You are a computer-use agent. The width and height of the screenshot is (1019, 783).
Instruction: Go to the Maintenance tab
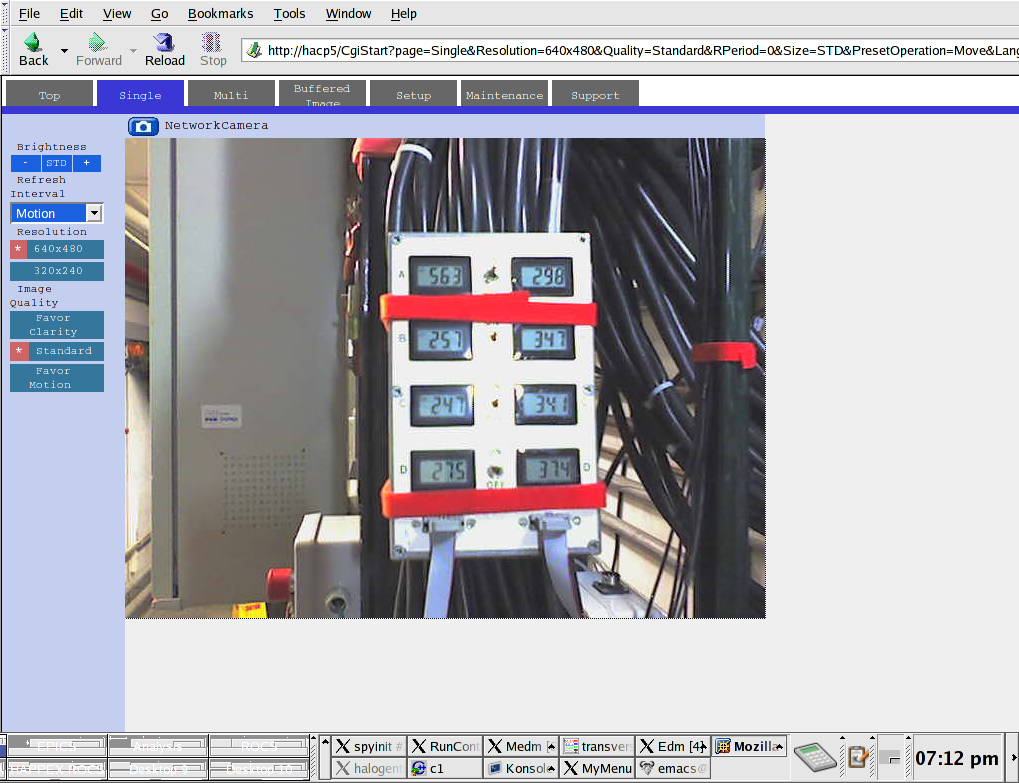tap(504, 94)
